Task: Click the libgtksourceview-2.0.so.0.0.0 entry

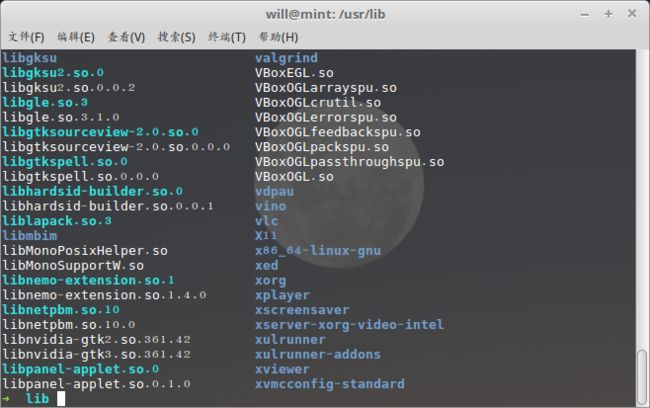Action: coord(116,147)
